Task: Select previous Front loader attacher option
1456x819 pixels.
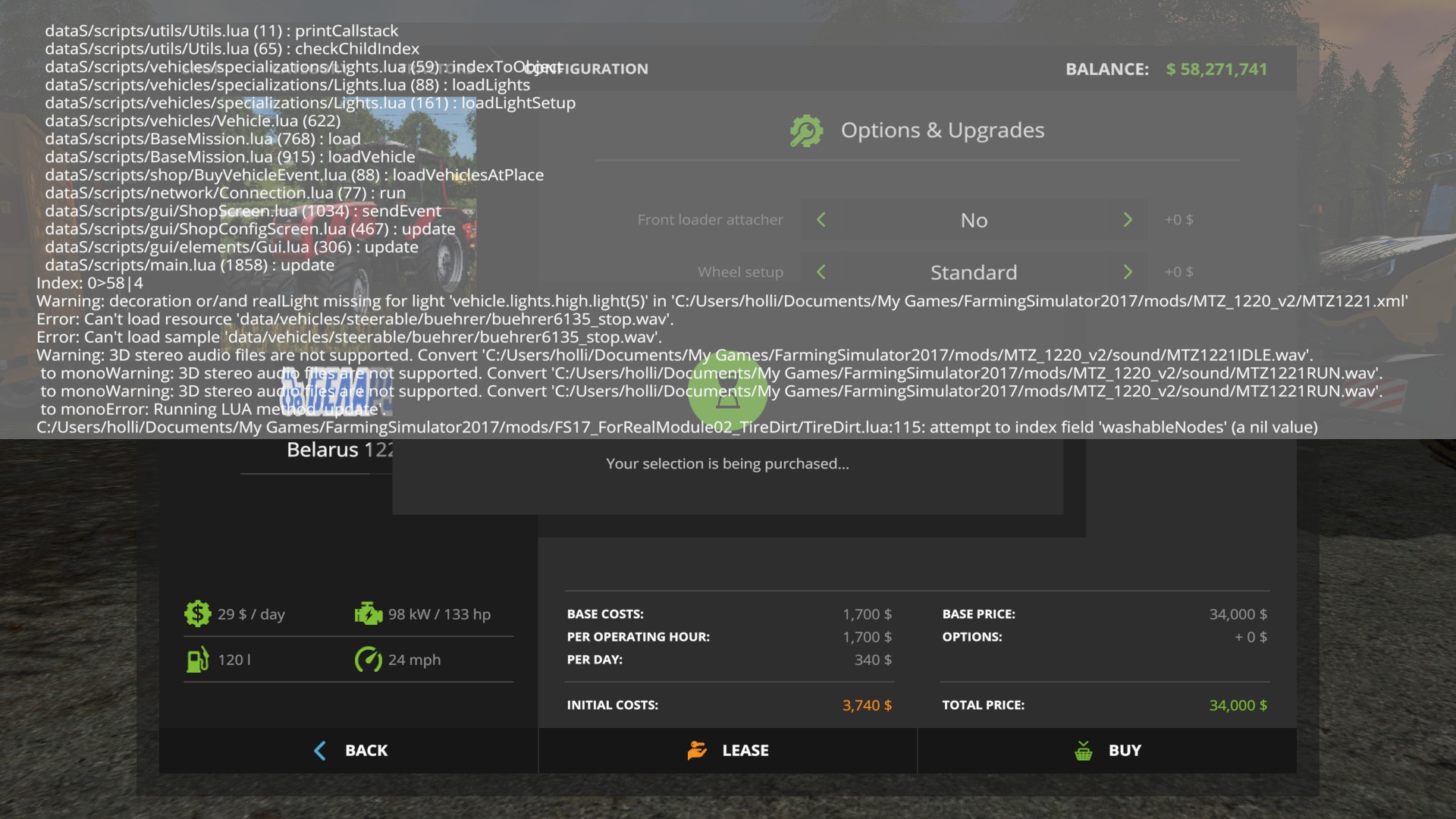Action: point(821,220)
